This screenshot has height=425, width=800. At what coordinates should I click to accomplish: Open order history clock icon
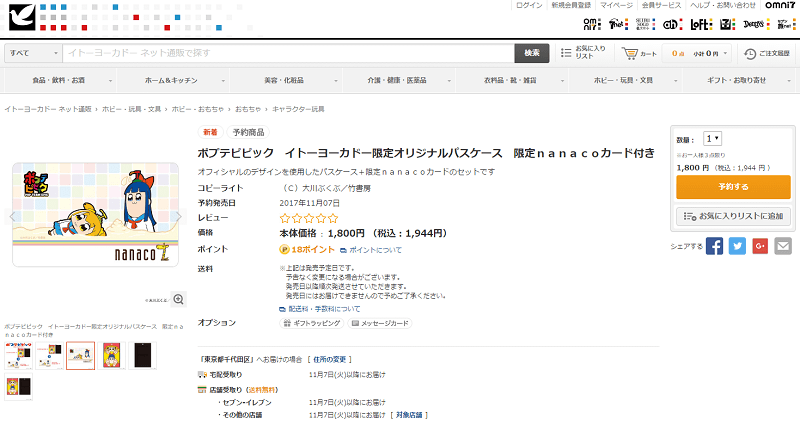[x=749, y=53]
